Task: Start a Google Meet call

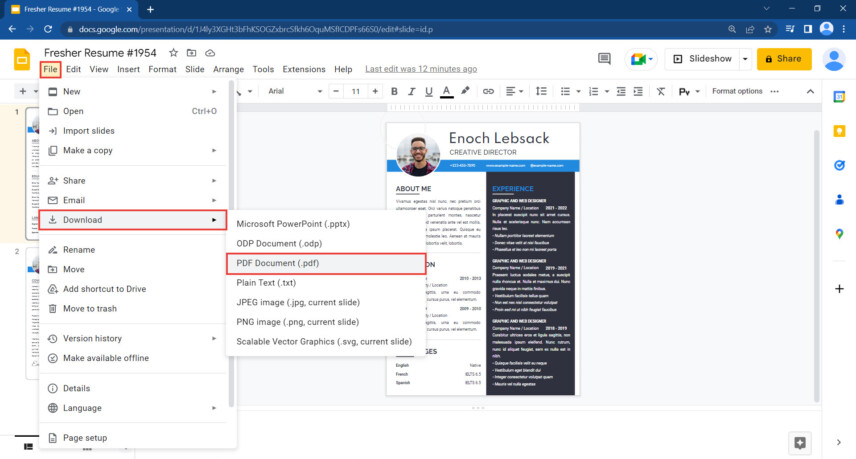Action: click(641, 59)
